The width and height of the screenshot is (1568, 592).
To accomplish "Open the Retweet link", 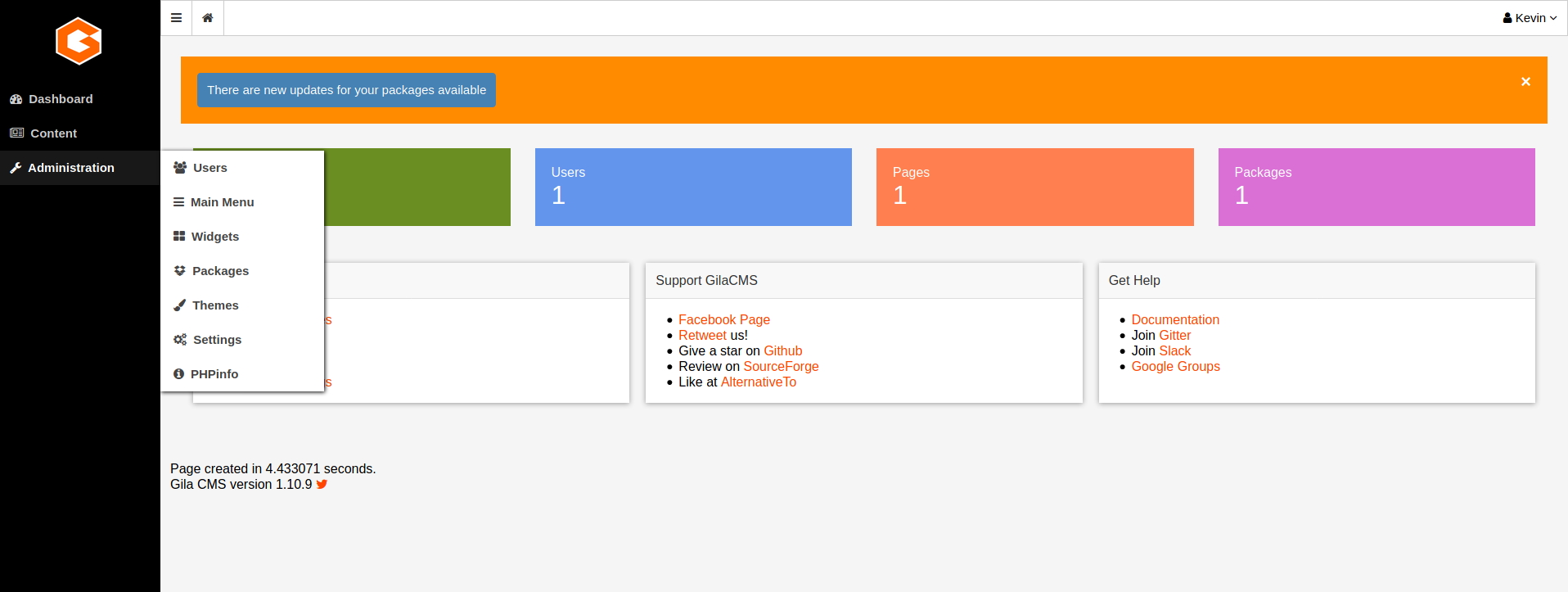I will tap(702, 336).
